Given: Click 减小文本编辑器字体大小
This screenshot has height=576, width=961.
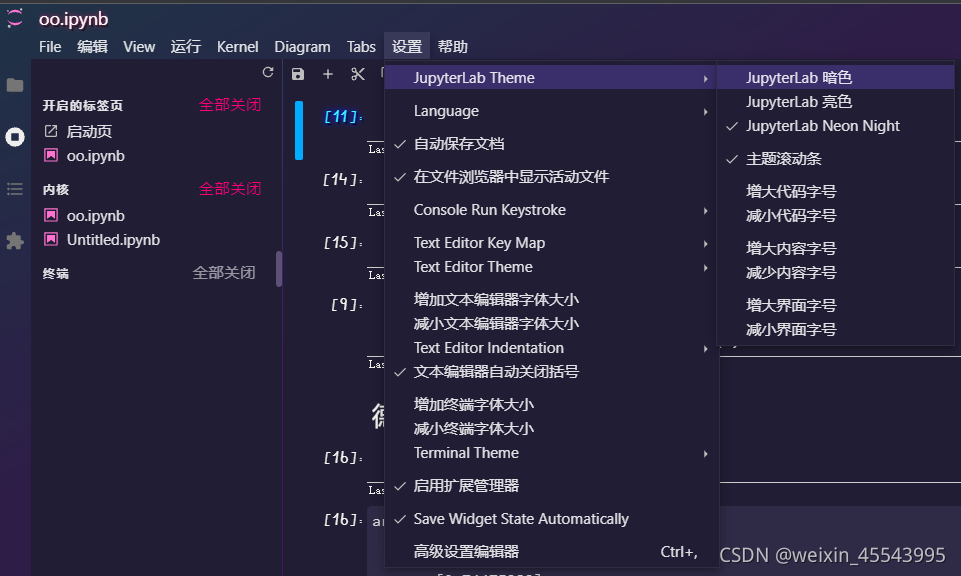Looking at the screenshot, I should click(552, 324).
